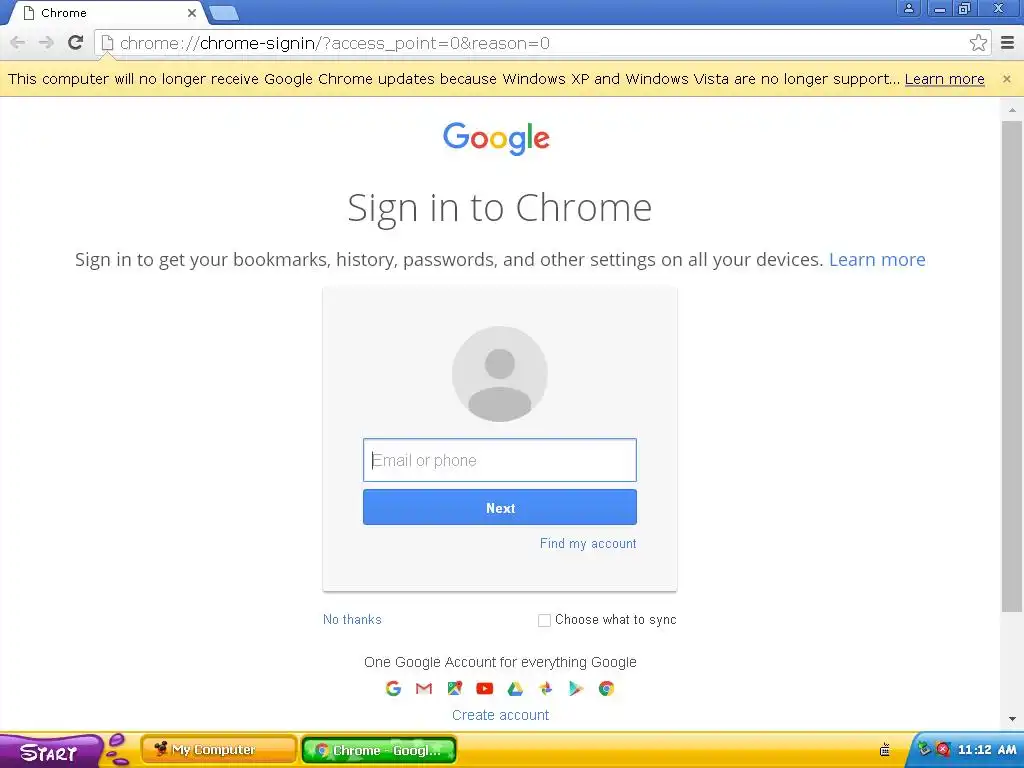This screenshot has height=768, width=1024.
Task: Open Learn more link about sign in
Action: pos(877,259)
